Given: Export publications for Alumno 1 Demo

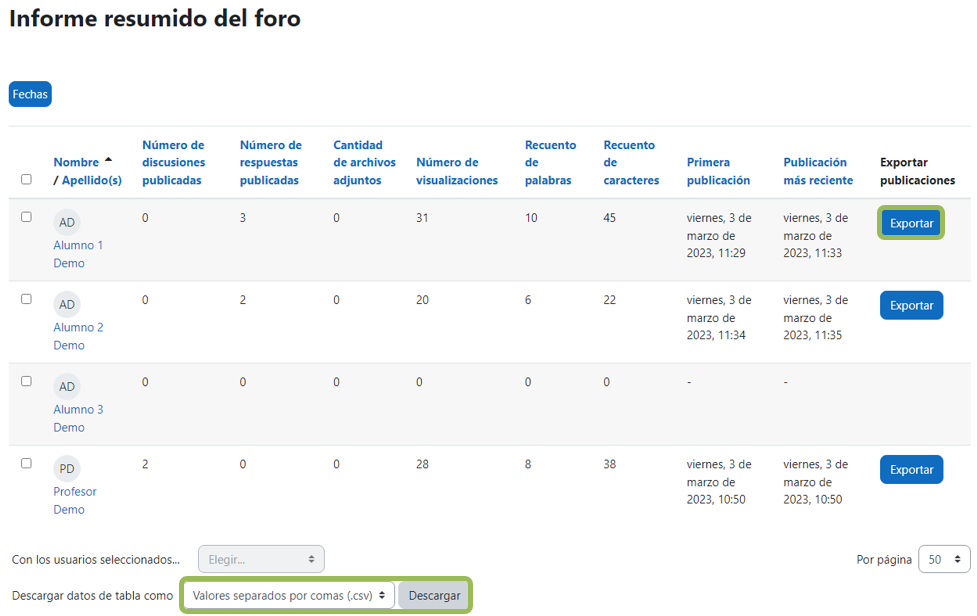Looking at the screenshot, I should pos(909,222).
